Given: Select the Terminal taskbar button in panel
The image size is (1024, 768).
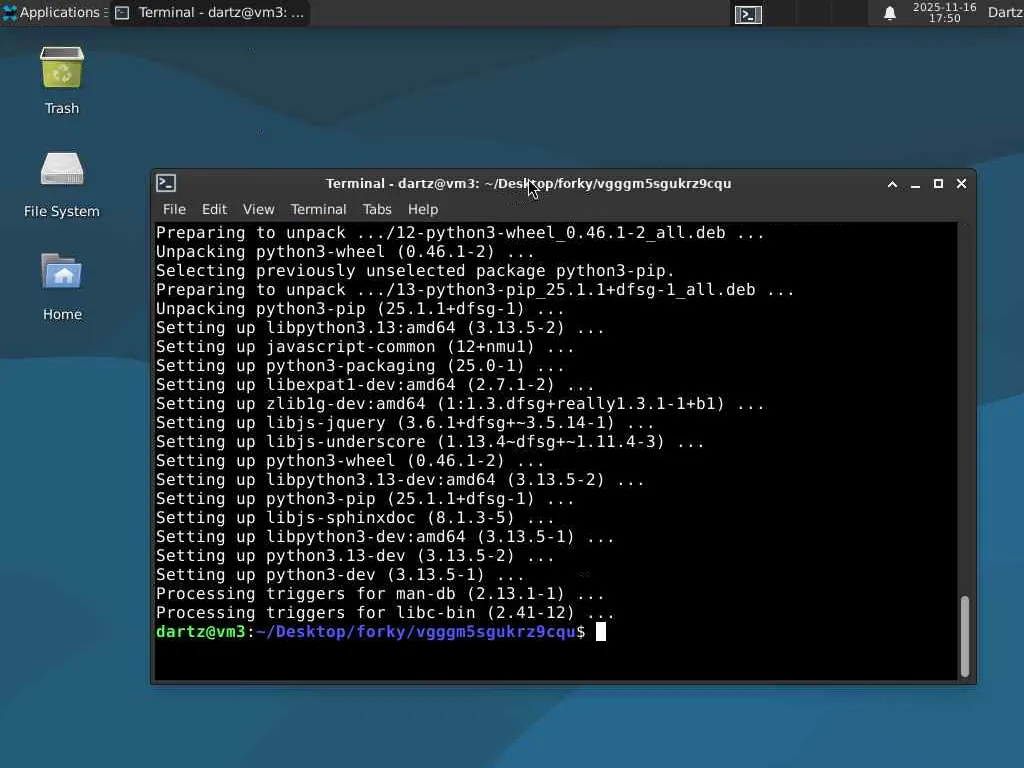Looking at the screenshot, I should pyautogui.click(x=210, y=12).
